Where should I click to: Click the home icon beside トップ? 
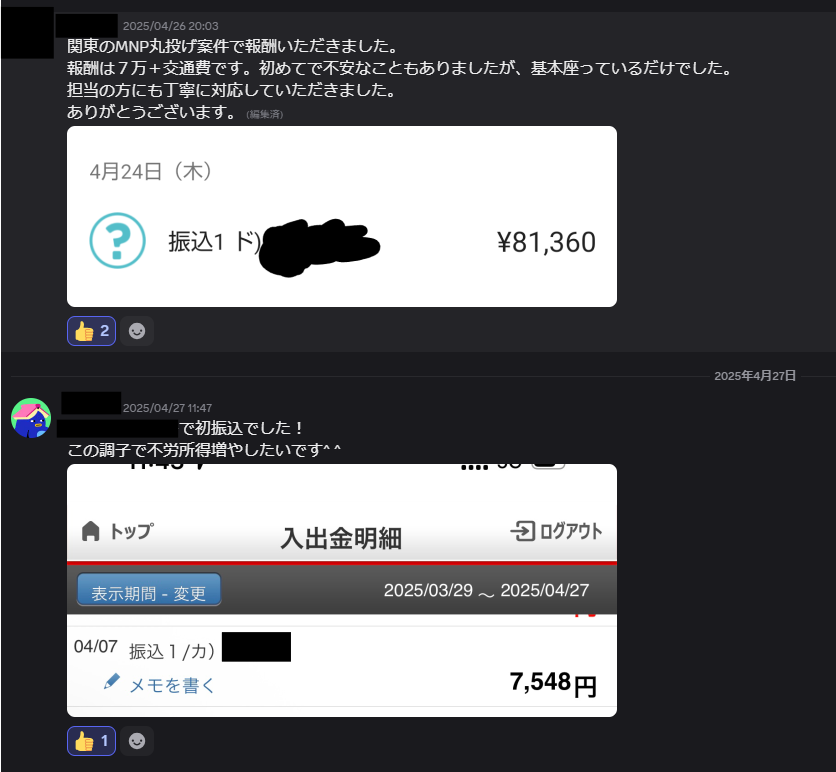[91, 531]
